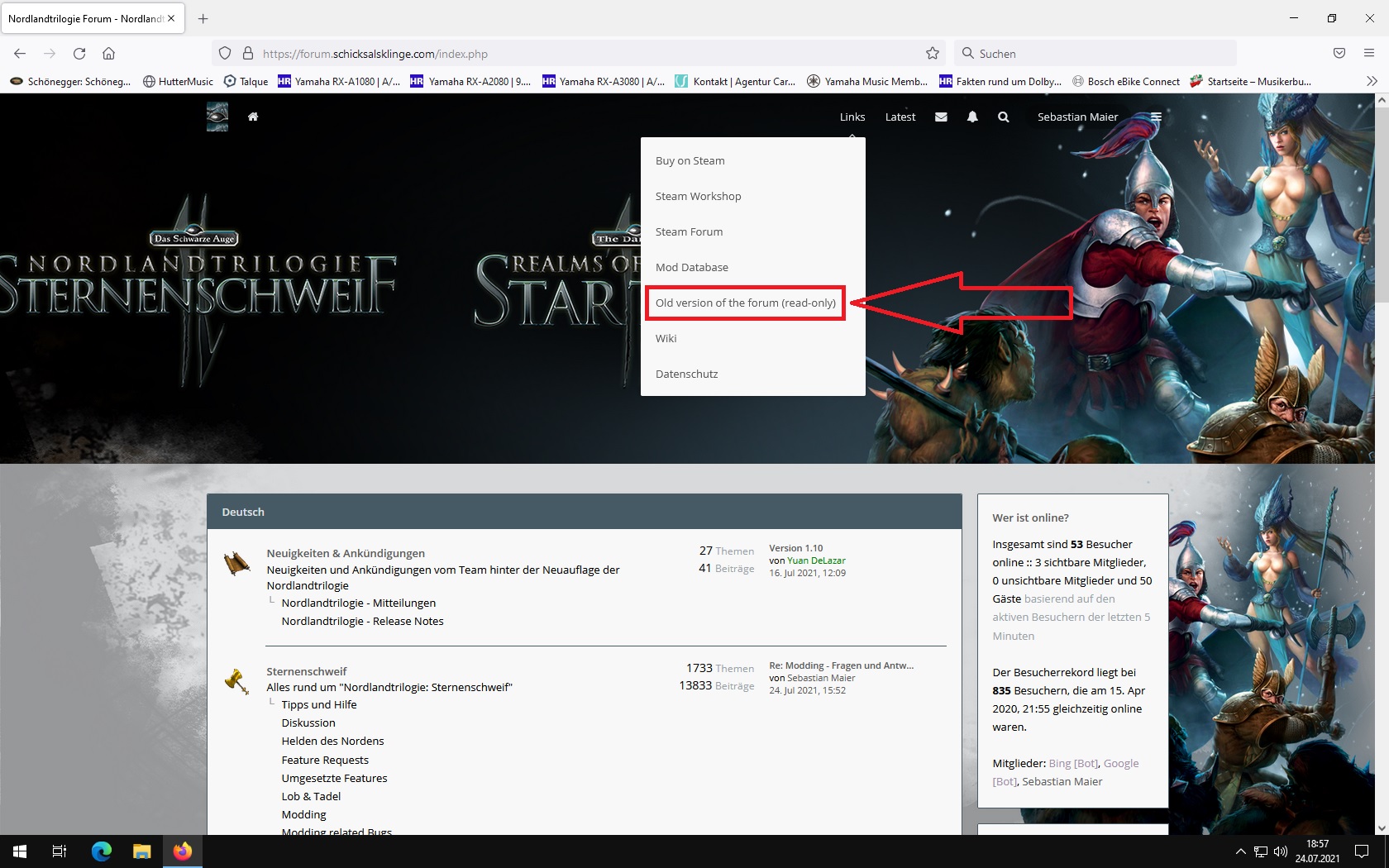The image size is (1389, 868).
Task: Close the Nordlandtrilogie Forum tab
Action: point(171,18)
